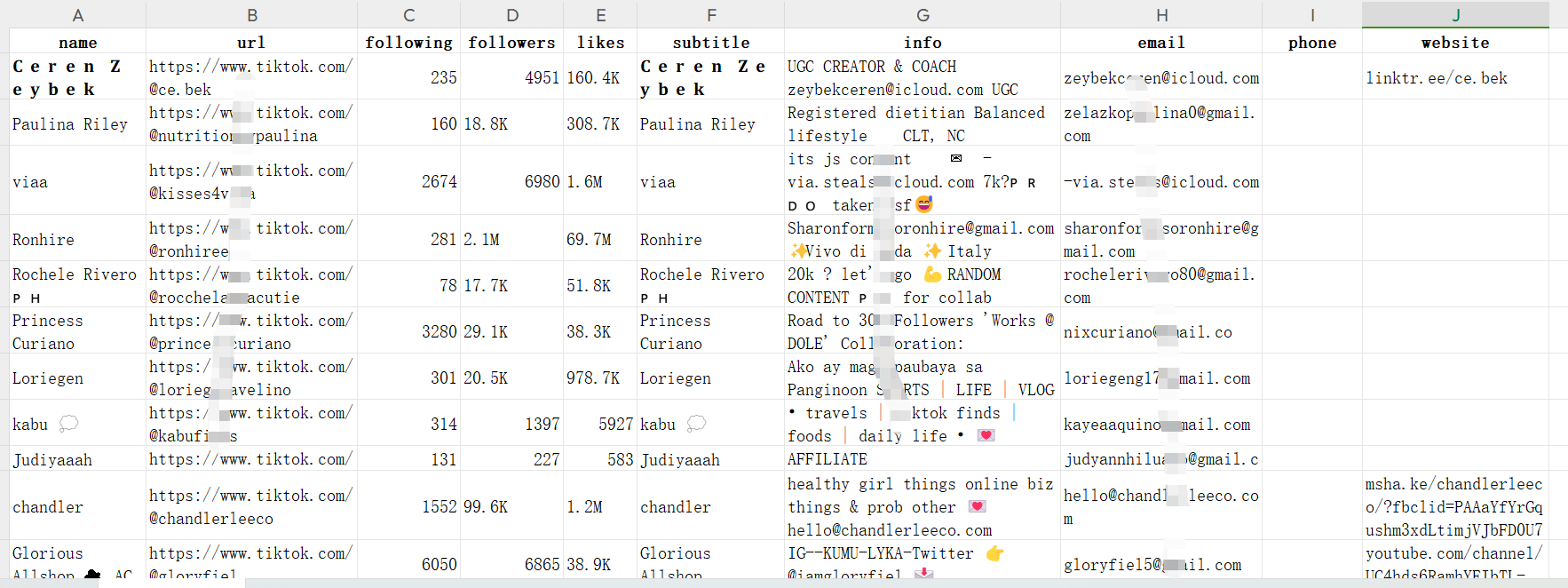Select 'Ronhire' in the name column
This screenshot has width=1568, height=588.
pyautogui.click(x=77, y=239)
